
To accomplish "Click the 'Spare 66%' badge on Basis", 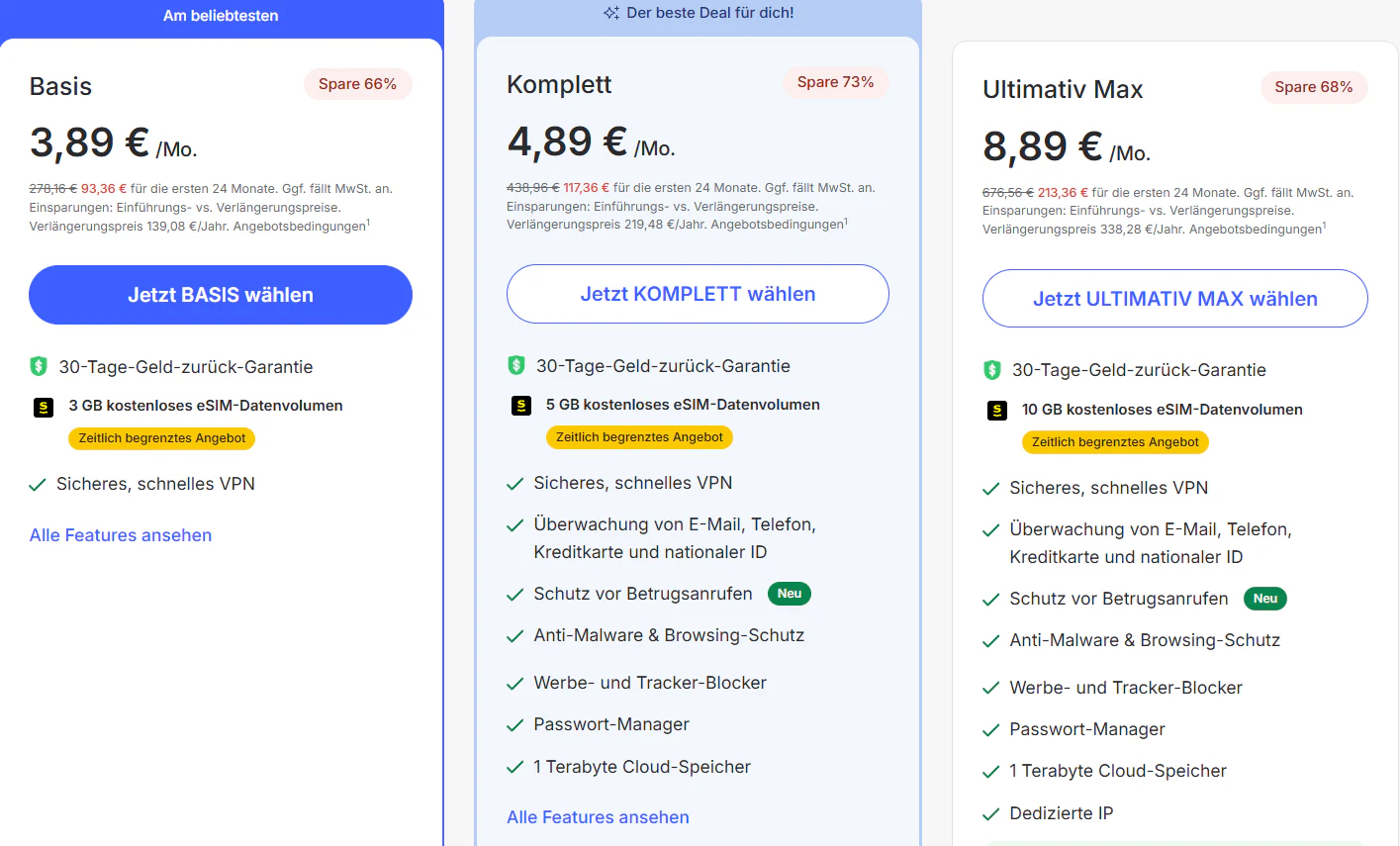I will pyautogui.click(x=357, y=84).
